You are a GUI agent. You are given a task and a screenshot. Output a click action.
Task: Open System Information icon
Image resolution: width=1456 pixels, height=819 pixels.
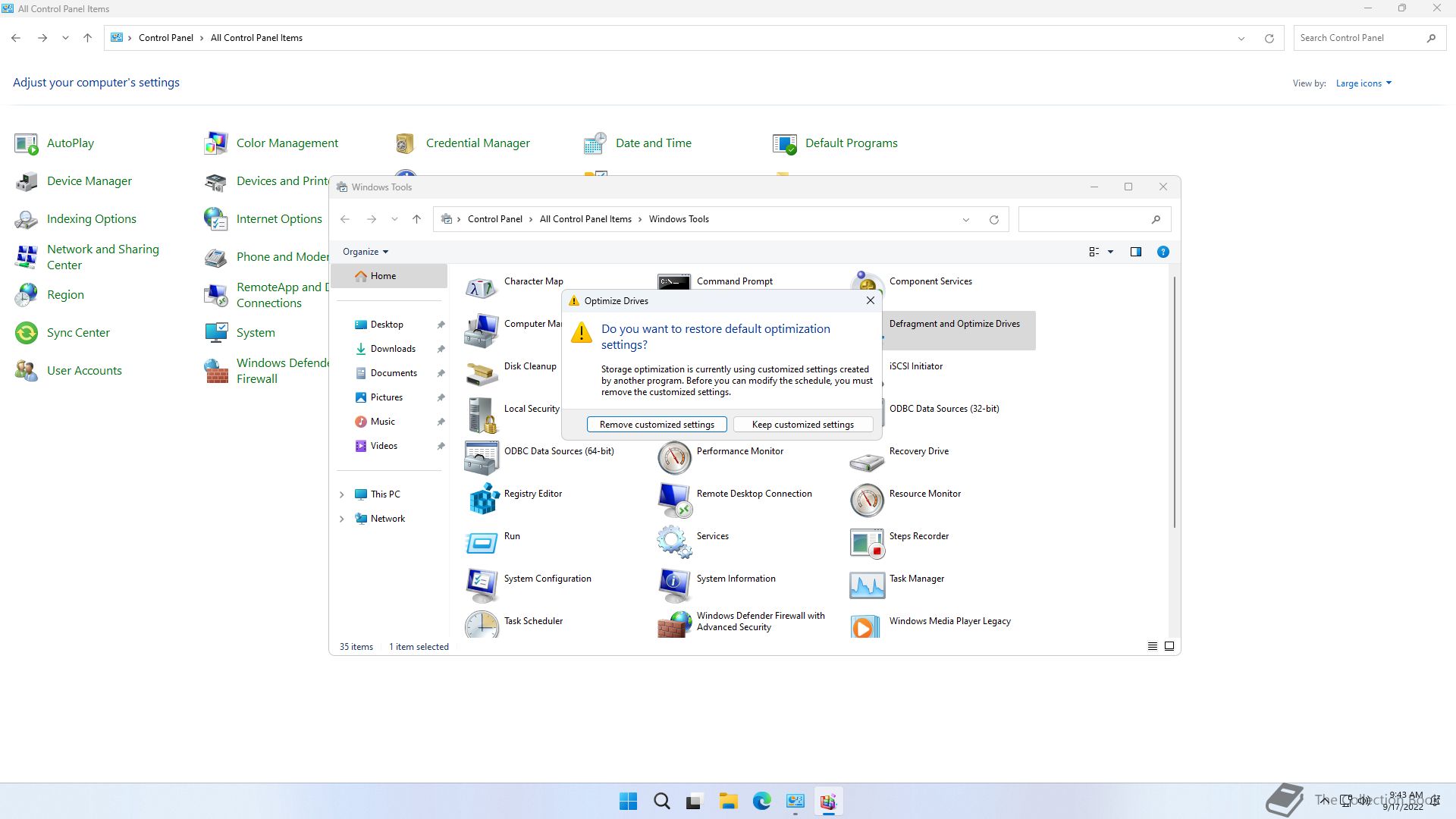pyautogui.click(x=674, y=585)
